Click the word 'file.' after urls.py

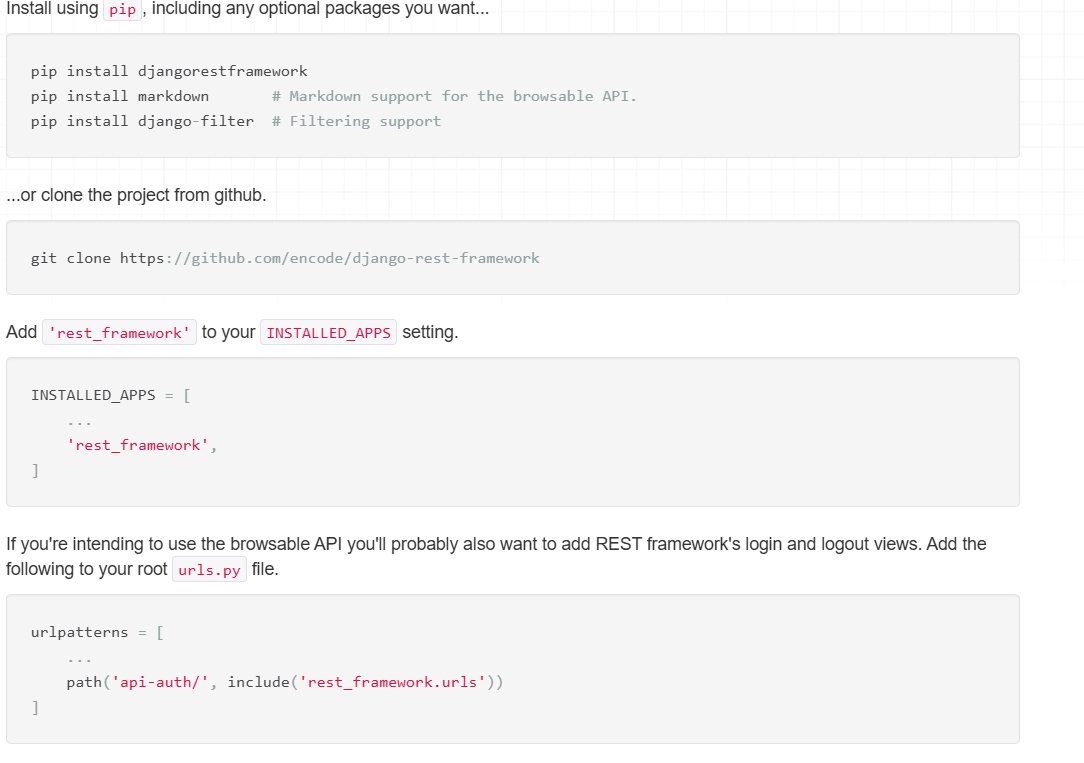(x=265, y=569)
